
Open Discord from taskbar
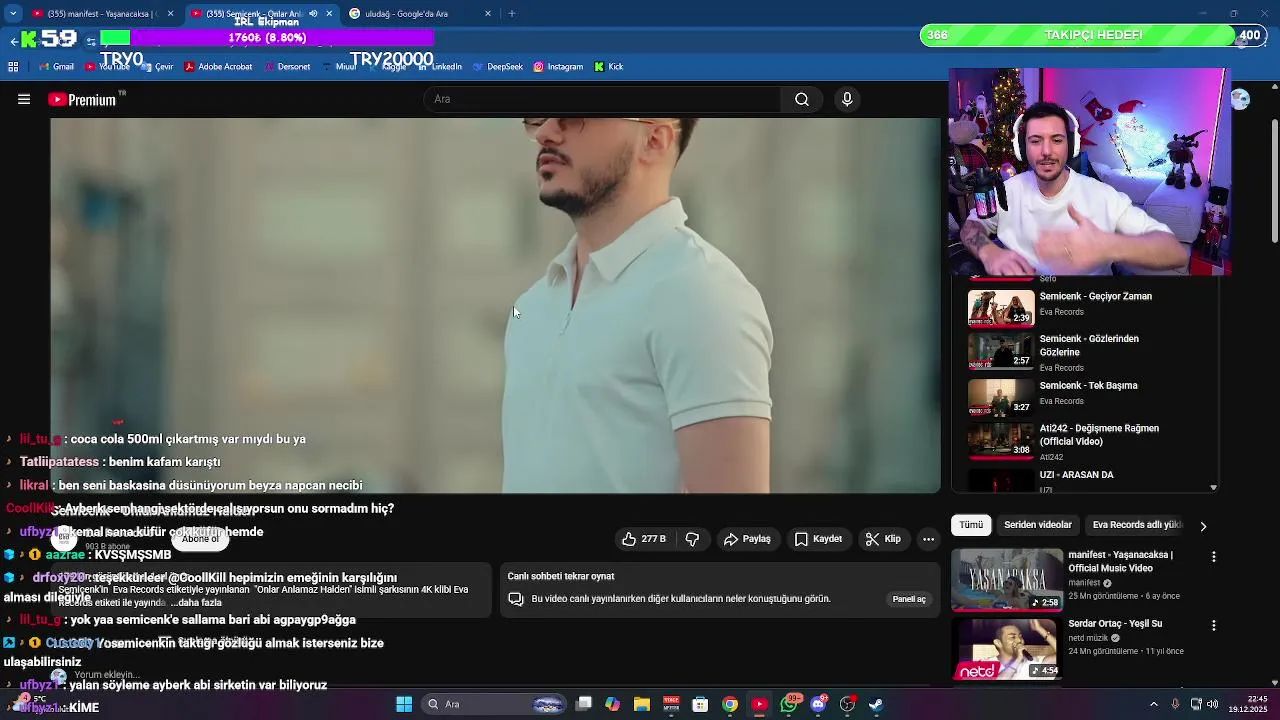click(x=818, y=705)
